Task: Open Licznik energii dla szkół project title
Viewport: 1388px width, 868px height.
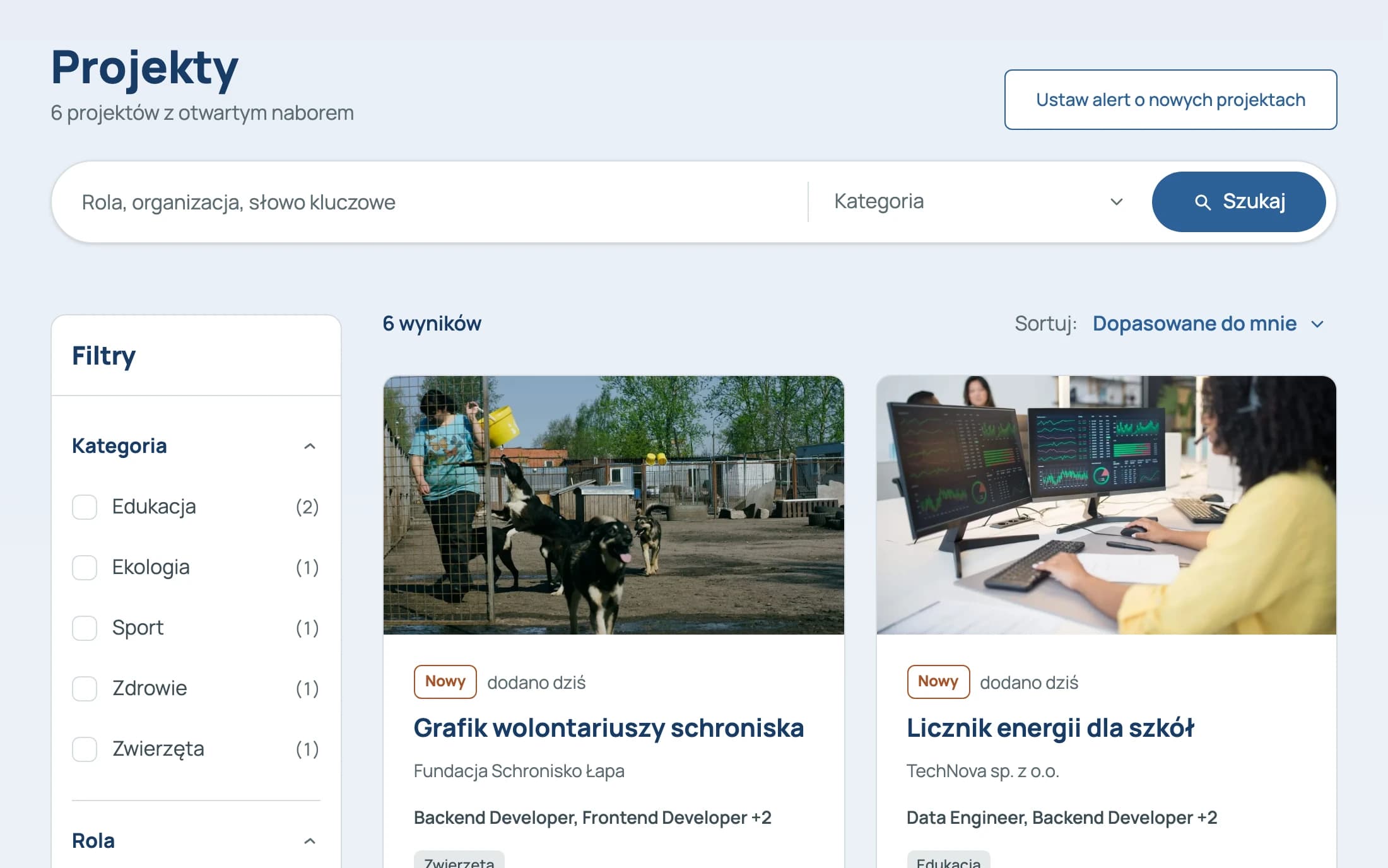Action: (1050, 728)
